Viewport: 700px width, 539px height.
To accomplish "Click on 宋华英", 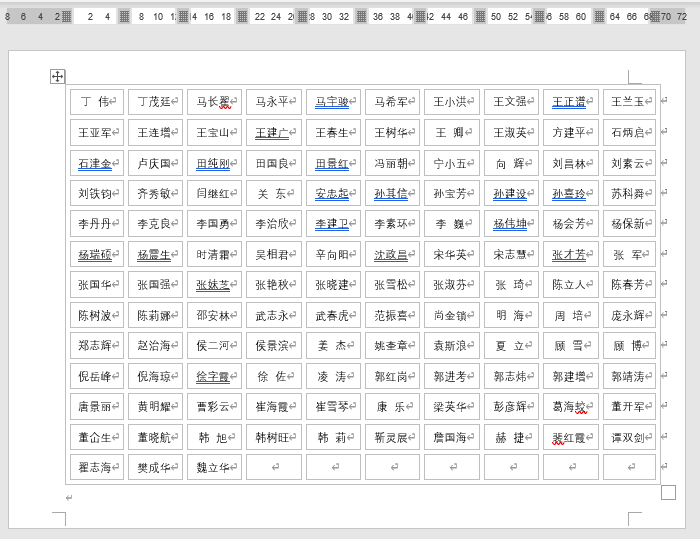I will pos(450,255).
